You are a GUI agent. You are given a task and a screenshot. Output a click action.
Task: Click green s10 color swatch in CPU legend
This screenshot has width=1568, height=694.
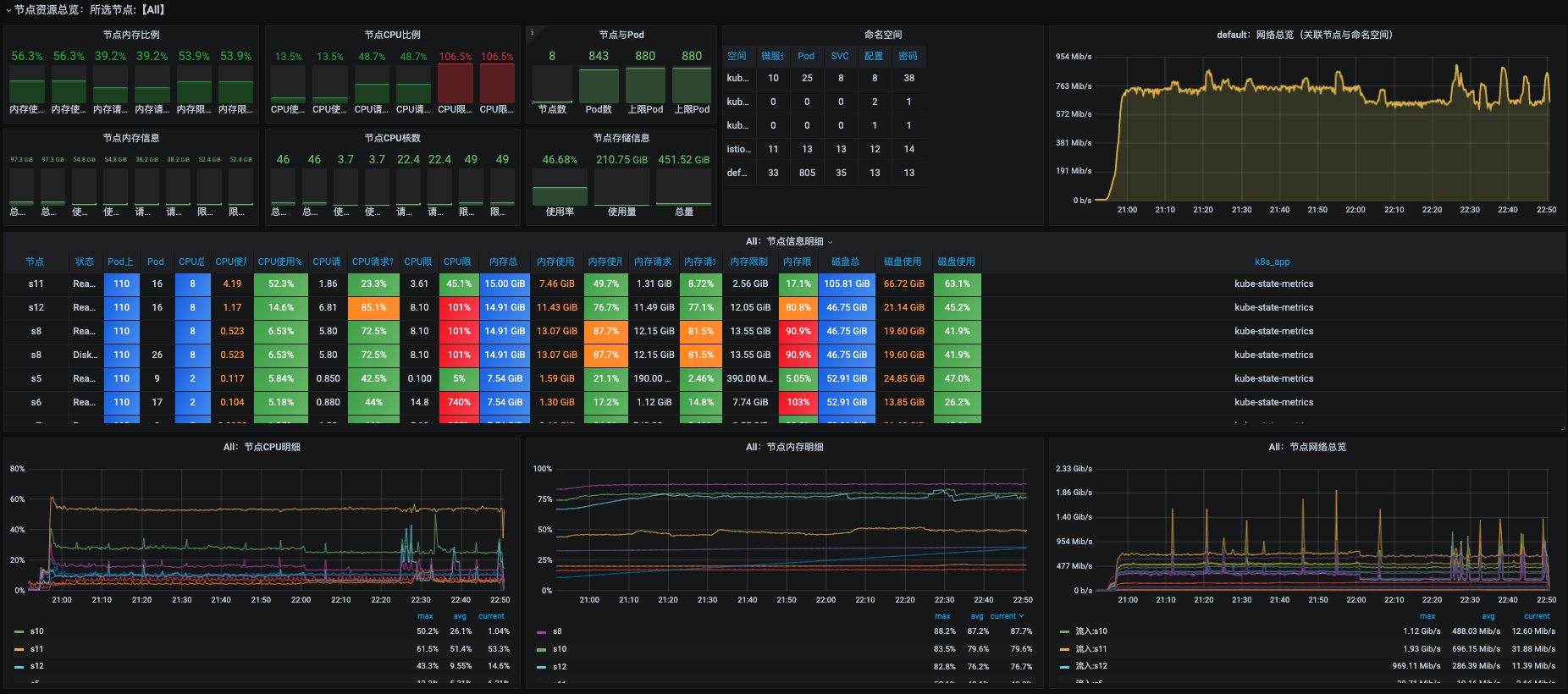pos(19,631)
